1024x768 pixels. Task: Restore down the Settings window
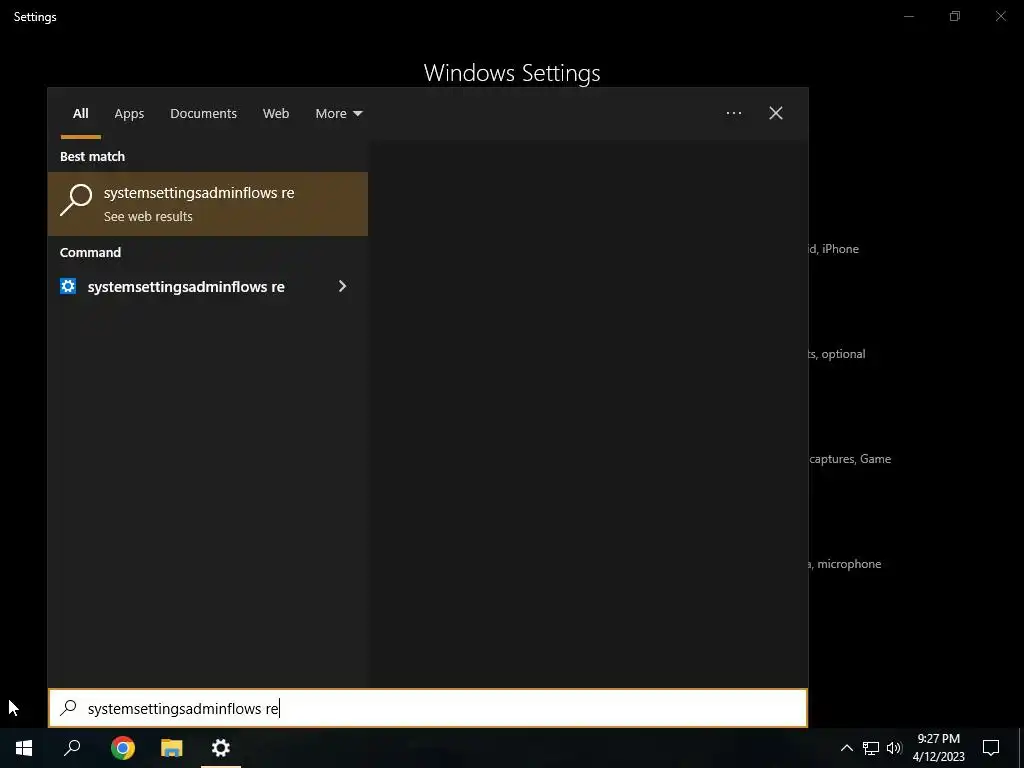955,16
